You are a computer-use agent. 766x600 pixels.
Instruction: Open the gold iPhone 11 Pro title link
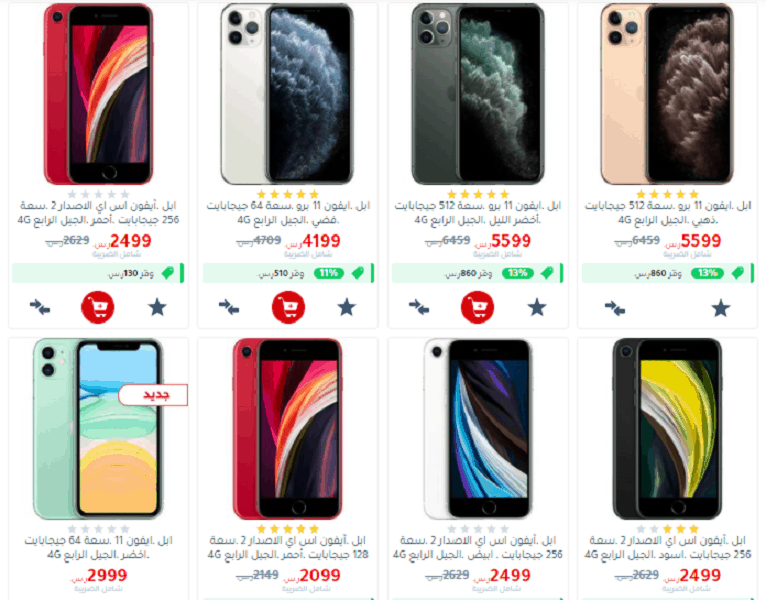point(668,213)
